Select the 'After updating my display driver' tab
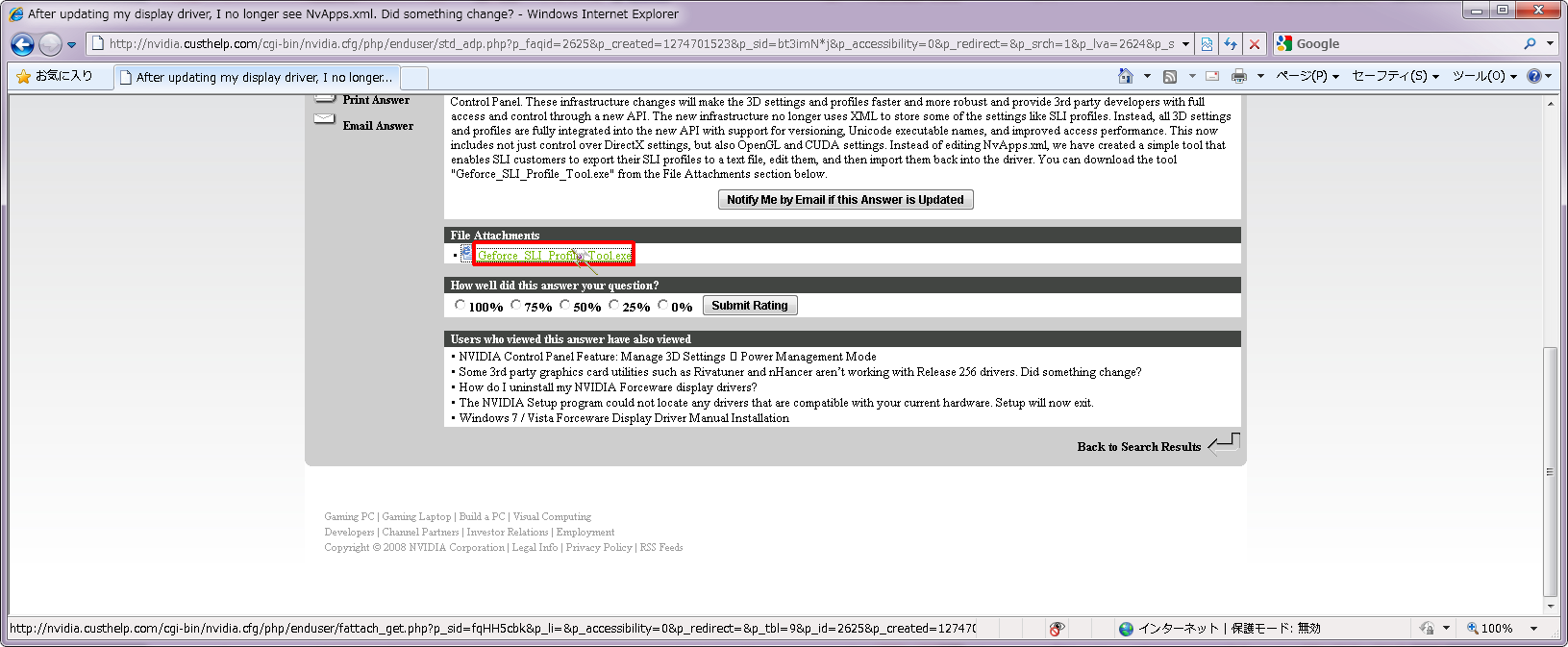Image resolution: width=1568 pixels, height=647 pixels. coord(257,77)
